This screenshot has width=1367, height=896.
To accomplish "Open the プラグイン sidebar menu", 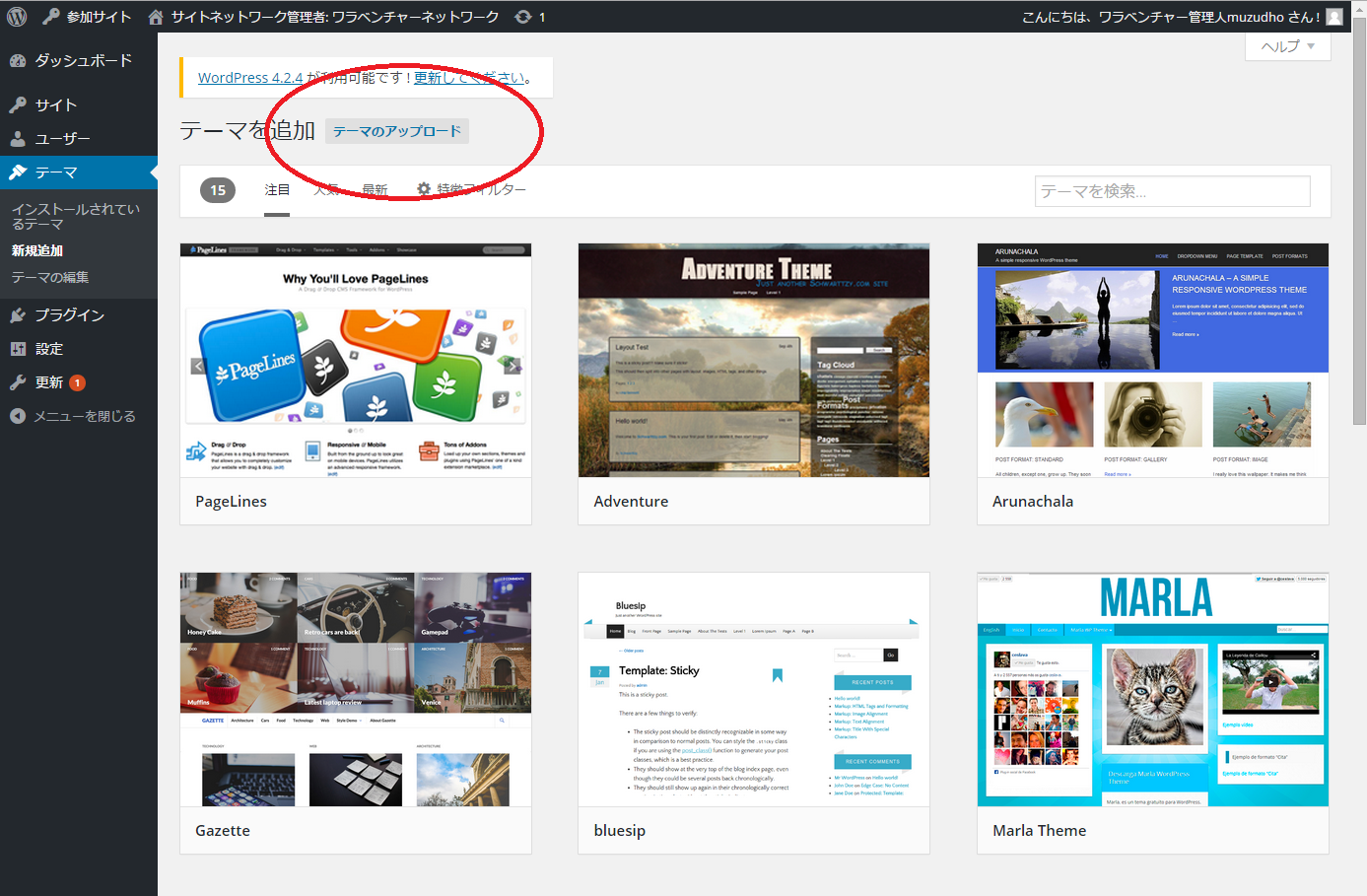I will 79,315.
